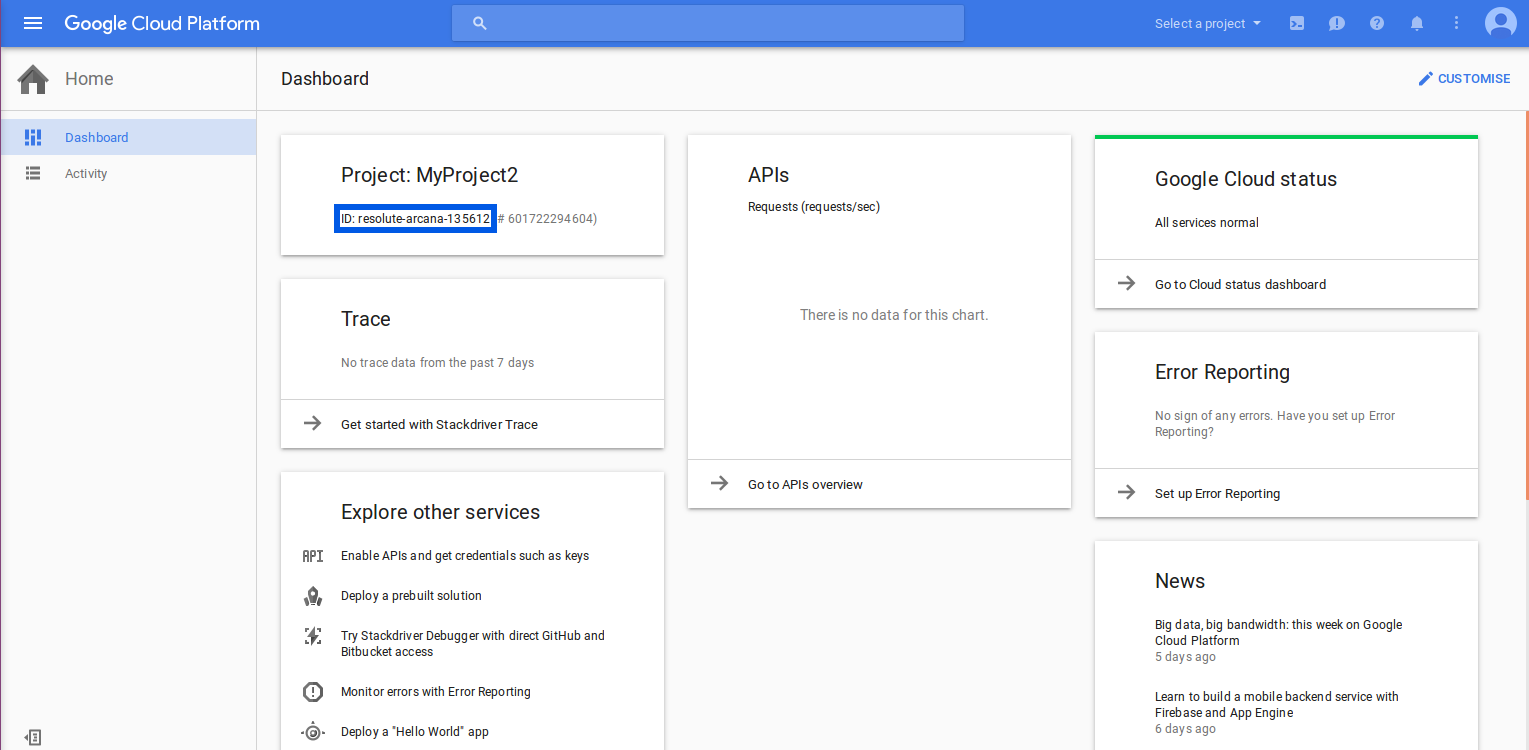1529x750 pixels.
Task: Open the send feedback icon
Action: click(1337, 23)
